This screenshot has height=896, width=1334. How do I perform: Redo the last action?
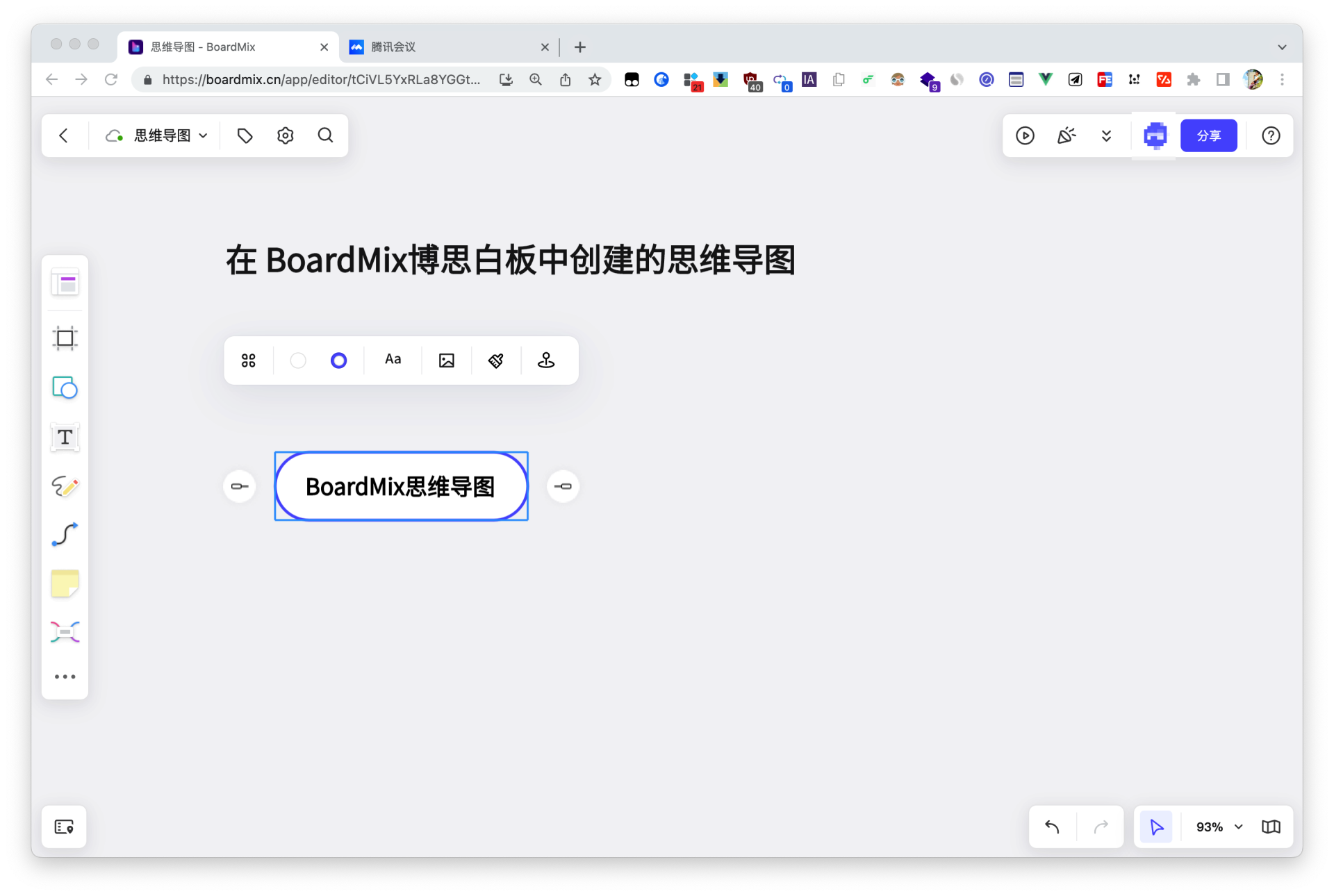pyautogui.click(x=1101, y=827)
